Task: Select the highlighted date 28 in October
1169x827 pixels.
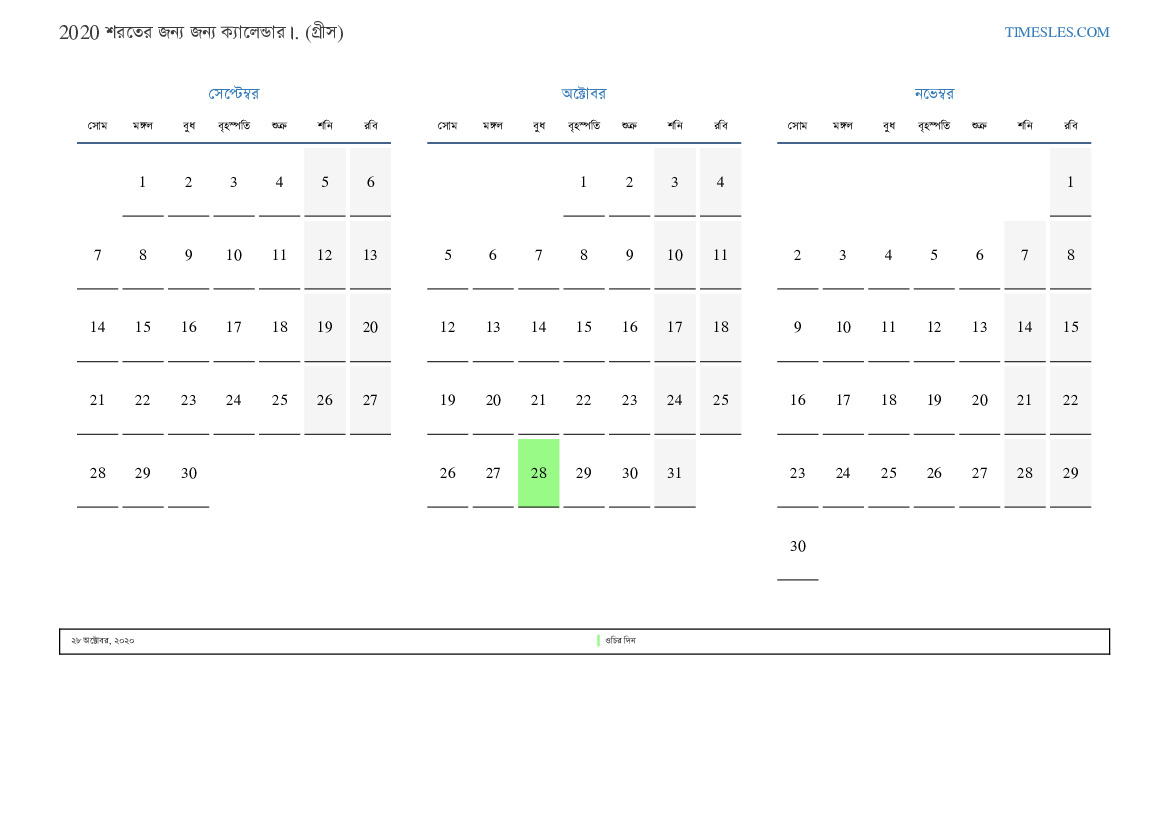Action: tap(538, 473)
